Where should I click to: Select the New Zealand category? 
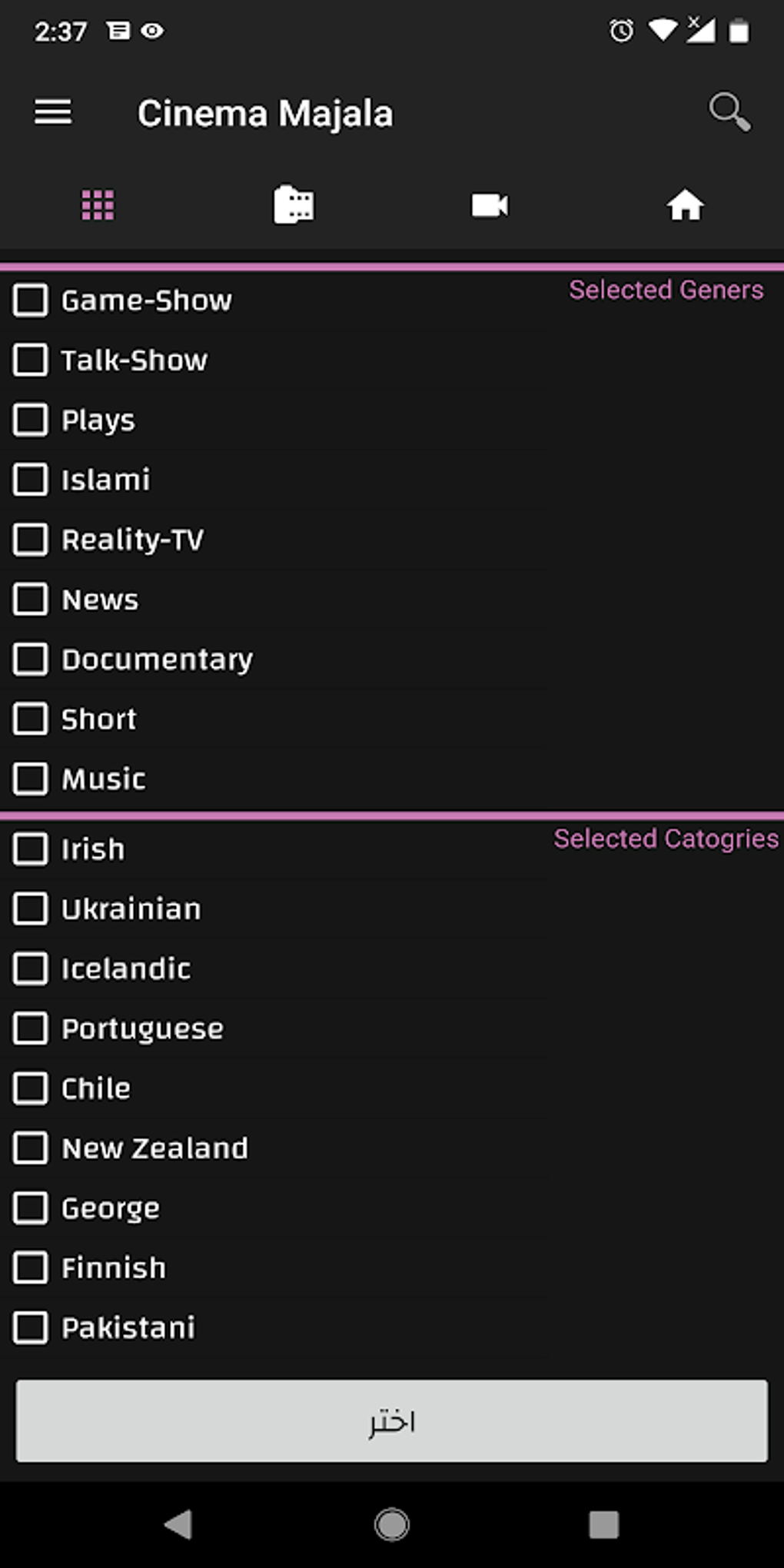click(30, 1148)
